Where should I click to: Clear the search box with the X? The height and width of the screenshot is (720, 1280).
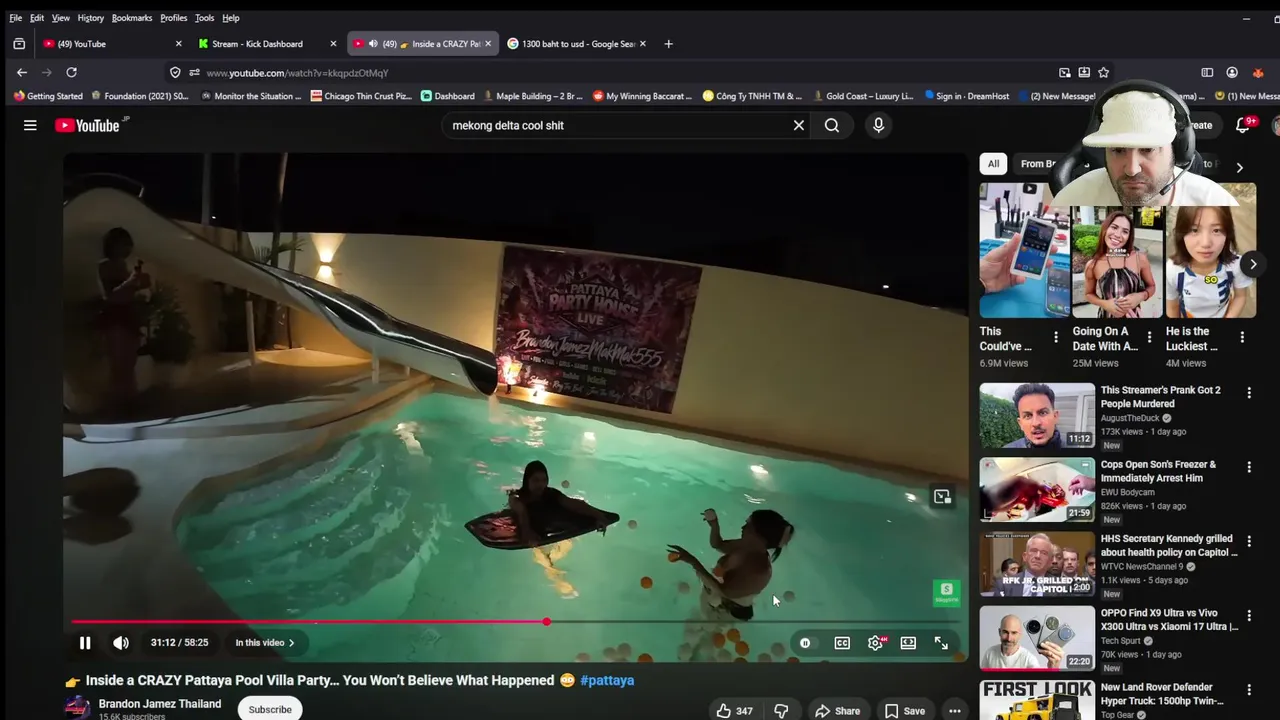[x=799, y=125]
